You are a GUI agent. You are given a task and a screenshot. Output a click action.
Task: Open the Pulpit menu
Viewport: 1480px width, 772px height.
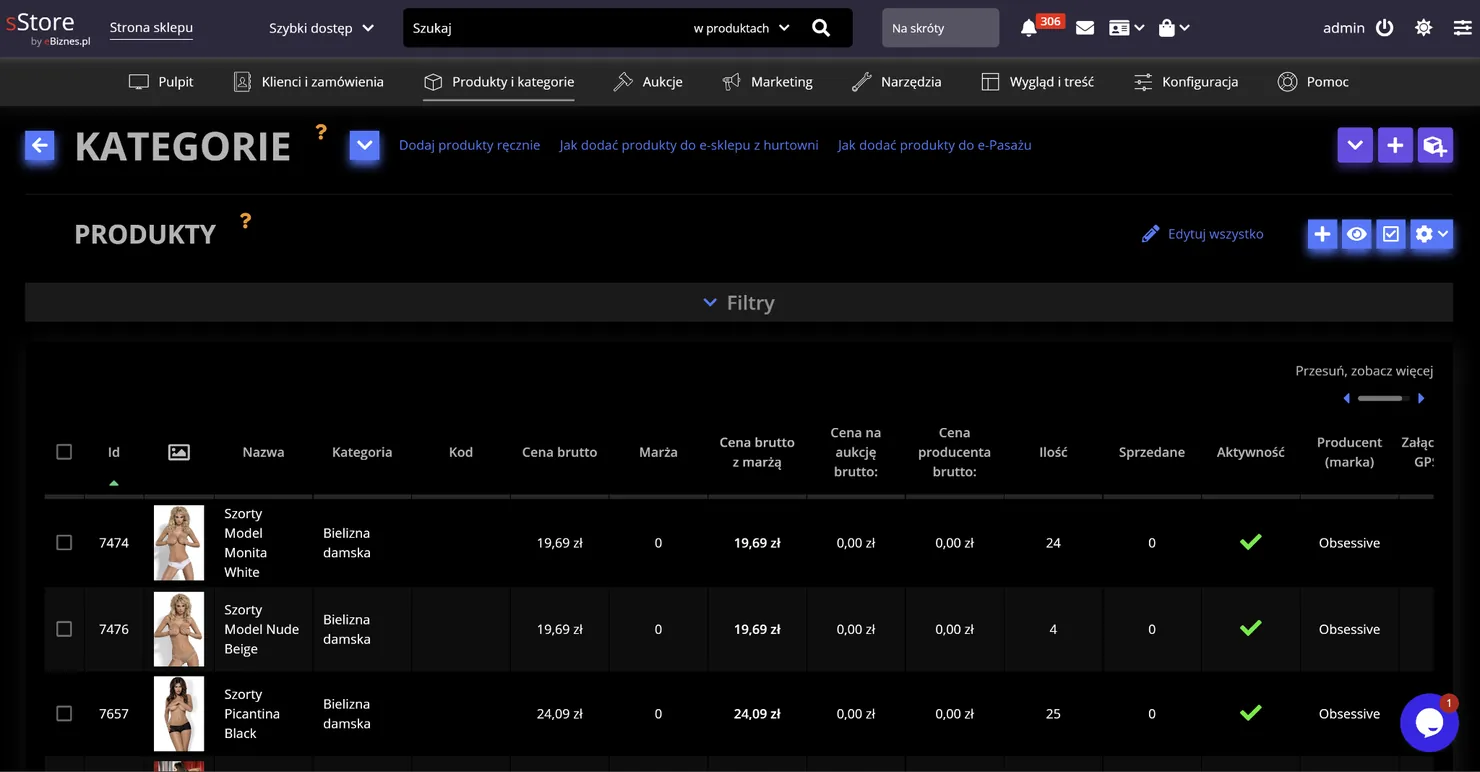(x=161, y=82)
